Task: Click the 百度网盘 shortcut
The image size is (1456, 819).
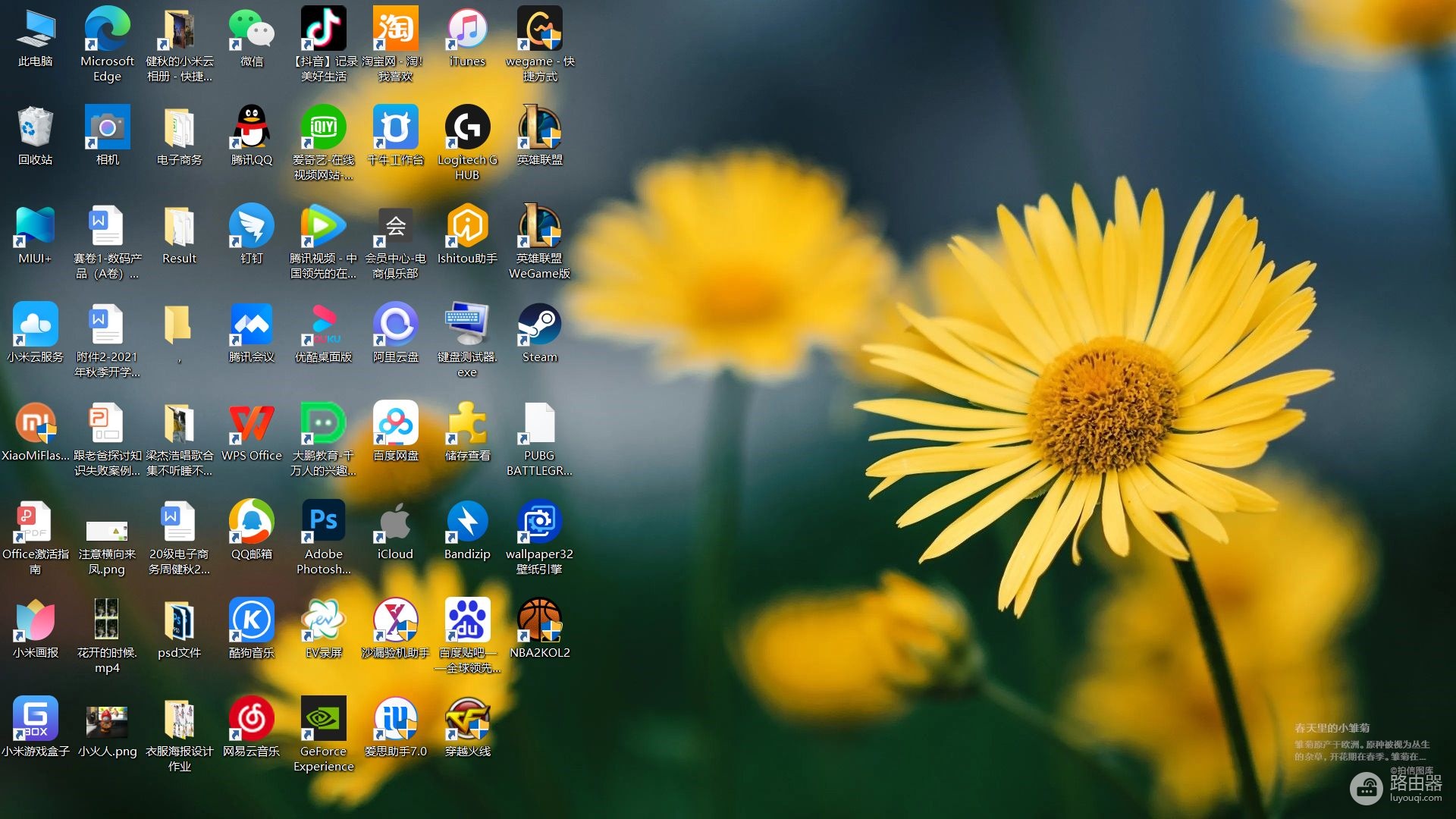Action: (x=395, y=431)
